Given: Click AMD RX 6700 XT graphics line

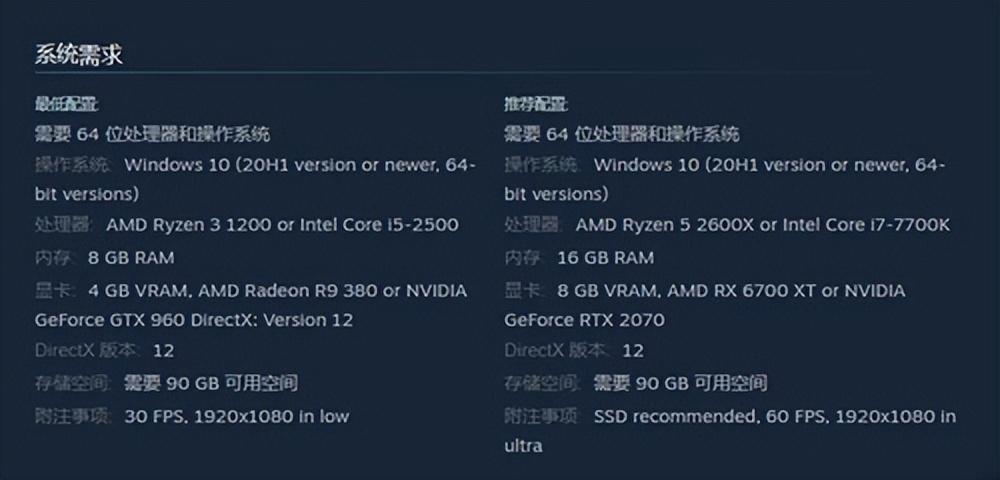Looking at the screenshot, I should (705, 291).
